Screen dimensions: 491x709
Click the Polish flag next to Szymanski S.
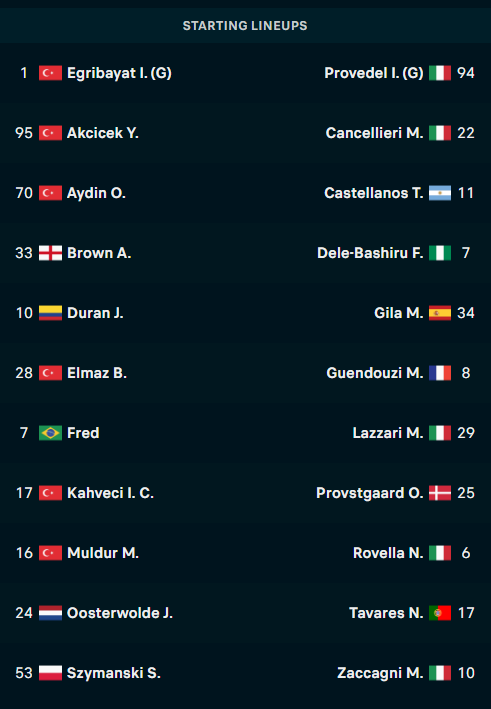tap(50, 673)
